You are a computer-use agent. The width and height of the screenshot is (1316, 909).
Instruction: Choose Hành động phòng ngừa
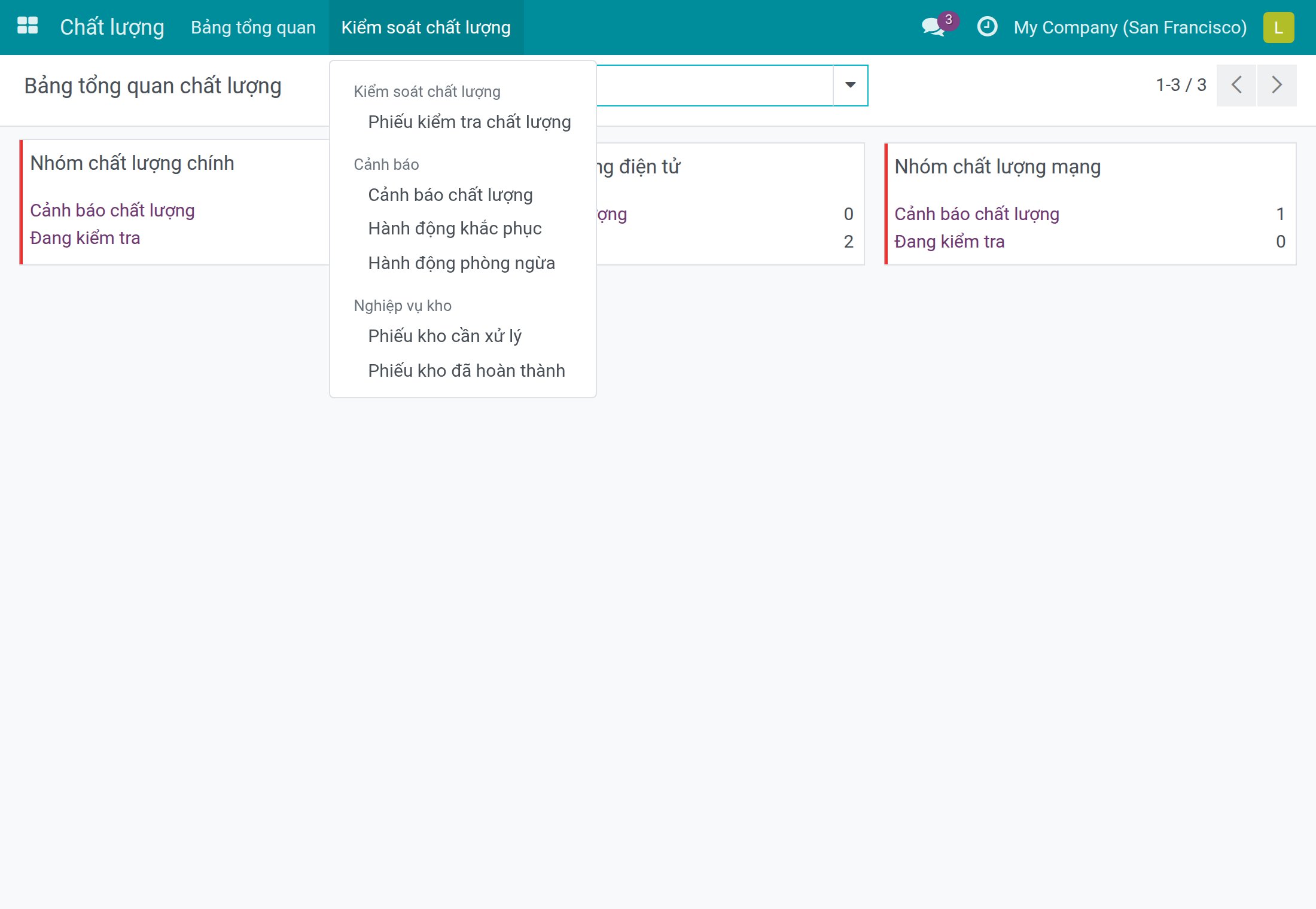pos(462,263)
